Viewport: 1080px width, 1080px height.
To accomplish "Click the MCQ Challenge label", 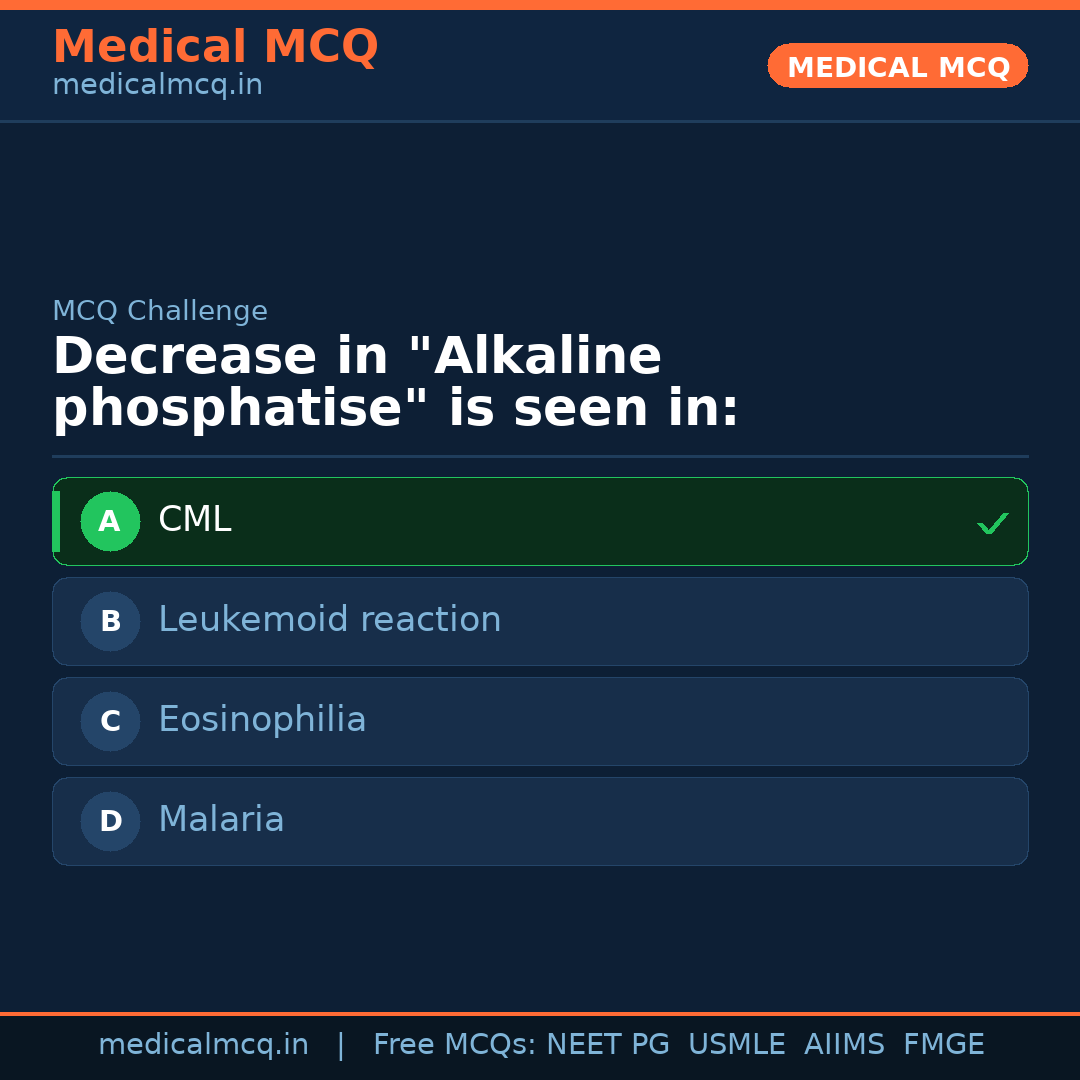I will click(160, 311).
